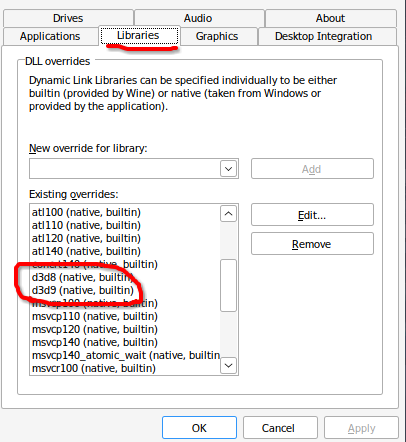Click the scroll down arrow in overrides list

pyautogui.click(x=228, y=365)
